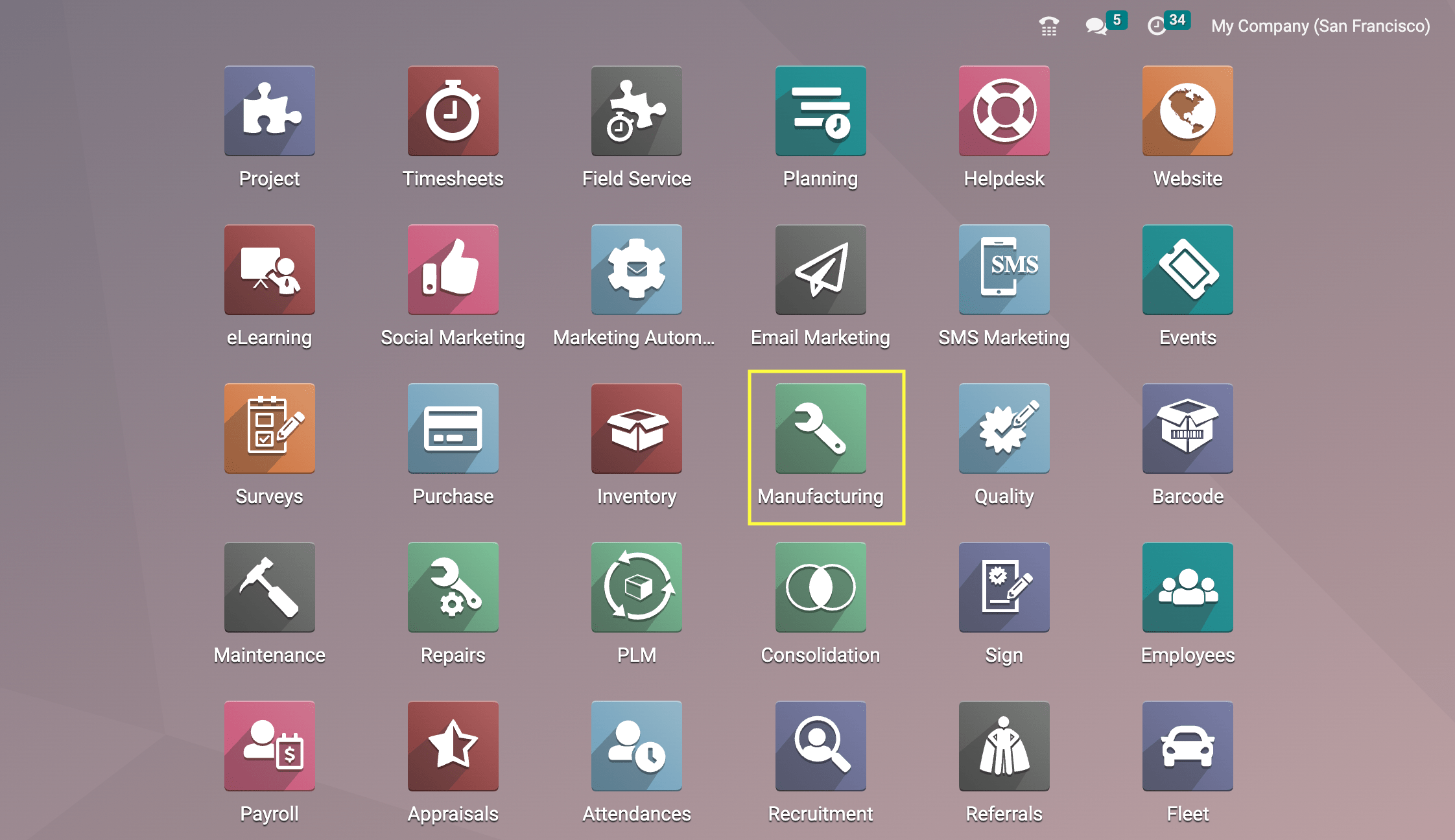Launch Email Marketing paper plane app
Image resolution: width=1455 pixels, height=840 pixels.
tap(820, 270)
